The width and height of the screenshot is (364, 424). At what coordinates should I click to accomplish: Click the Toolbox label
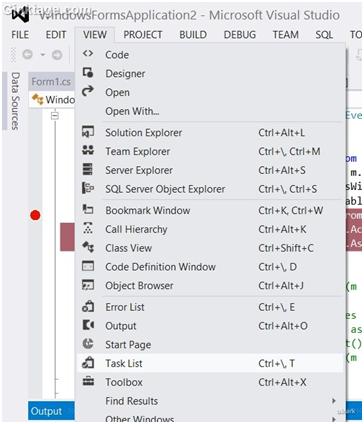coord(124,382)
